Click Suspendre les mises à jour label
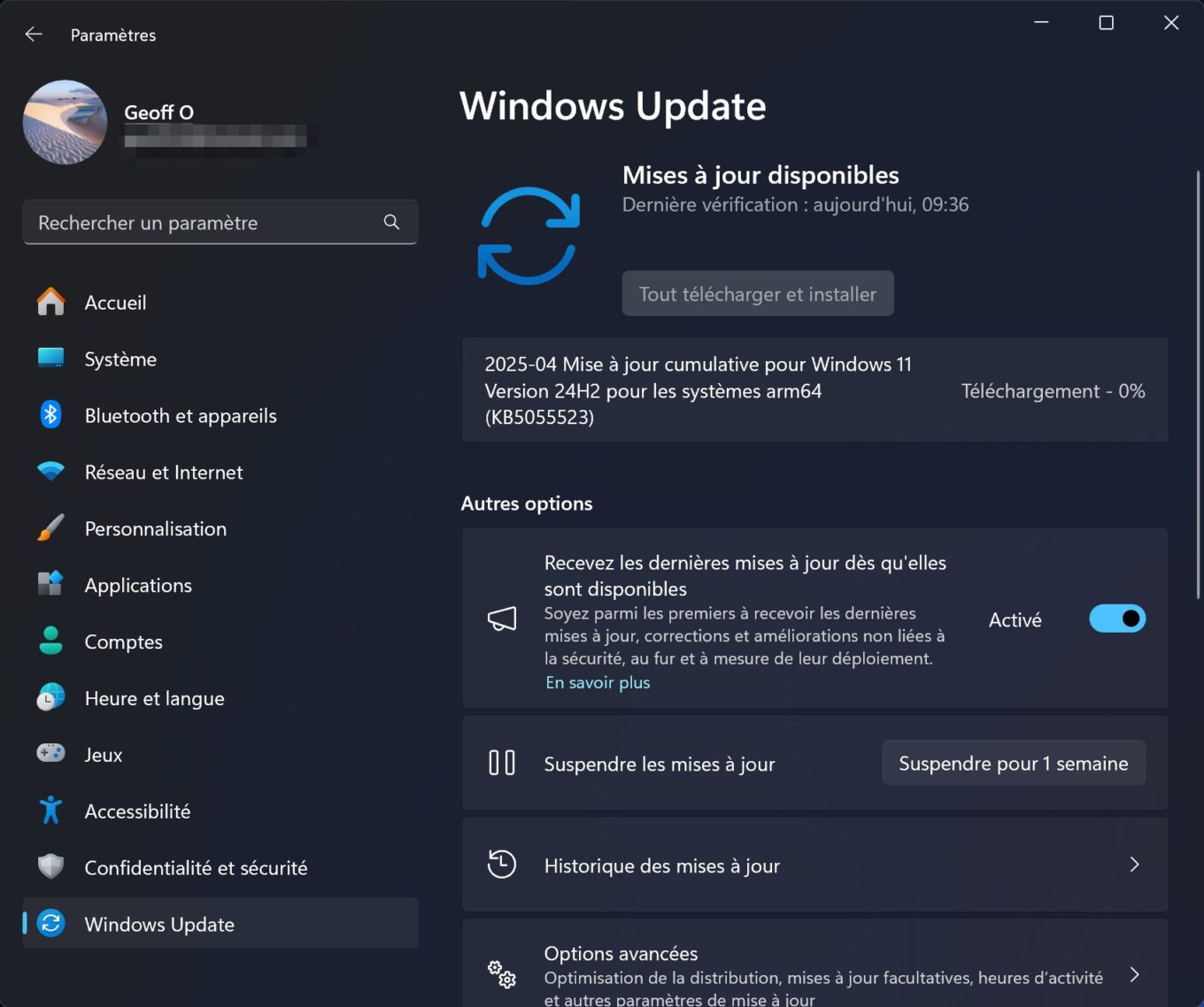1204x1007 pixels. tap(660, 764)
